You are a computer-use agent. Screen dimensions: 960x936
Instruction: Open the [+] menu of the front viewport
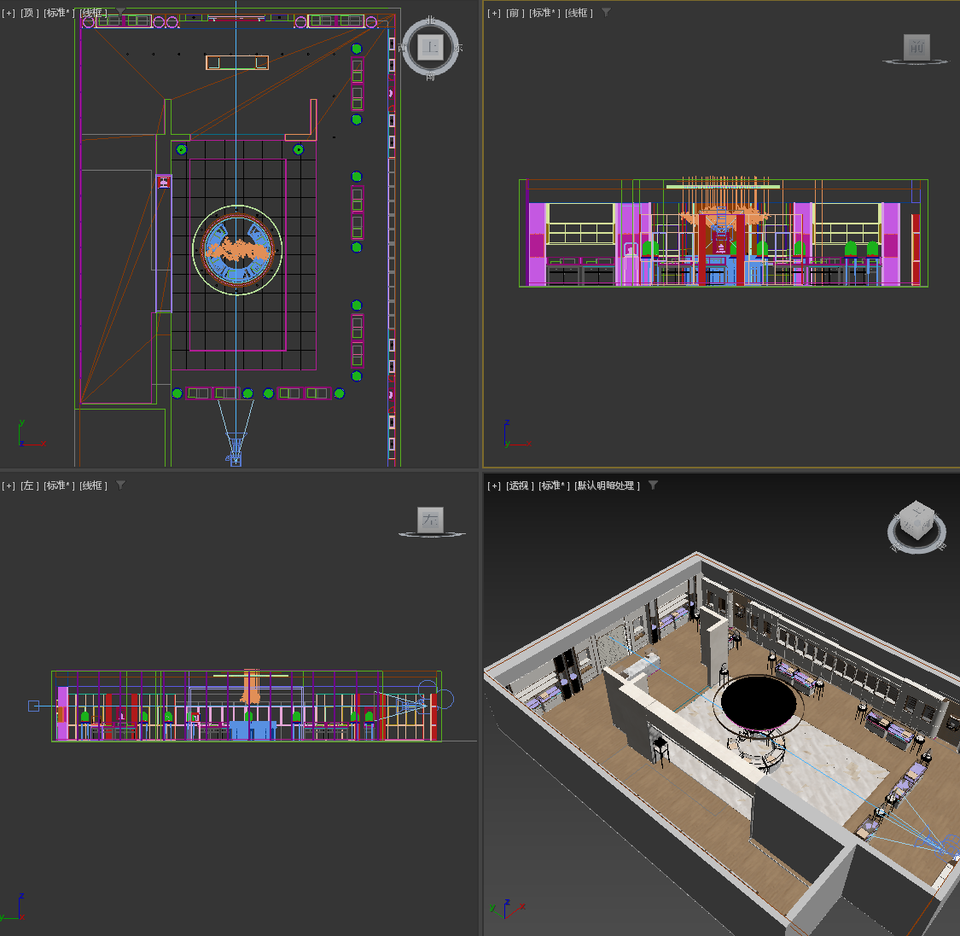pos(494,13)
